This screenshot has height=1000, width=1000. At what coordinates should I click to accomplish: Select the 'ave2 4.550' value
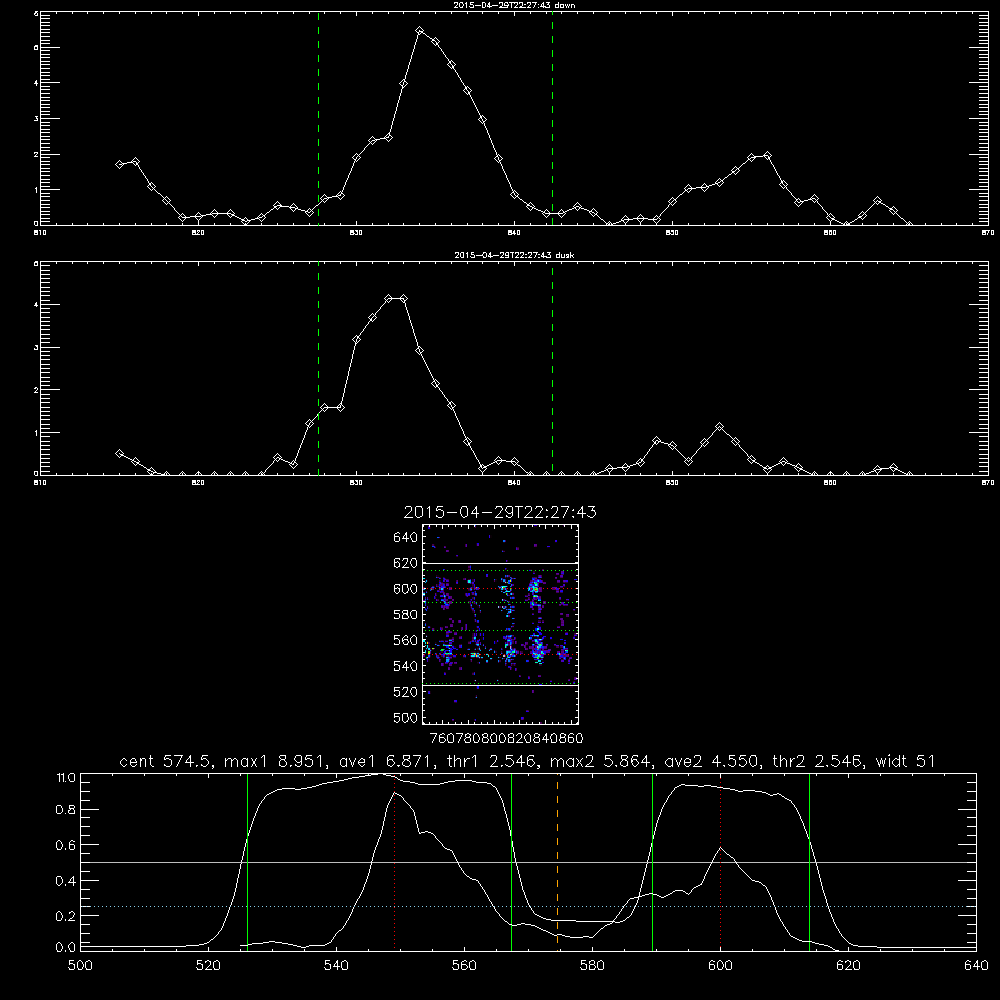coord(712,761)
